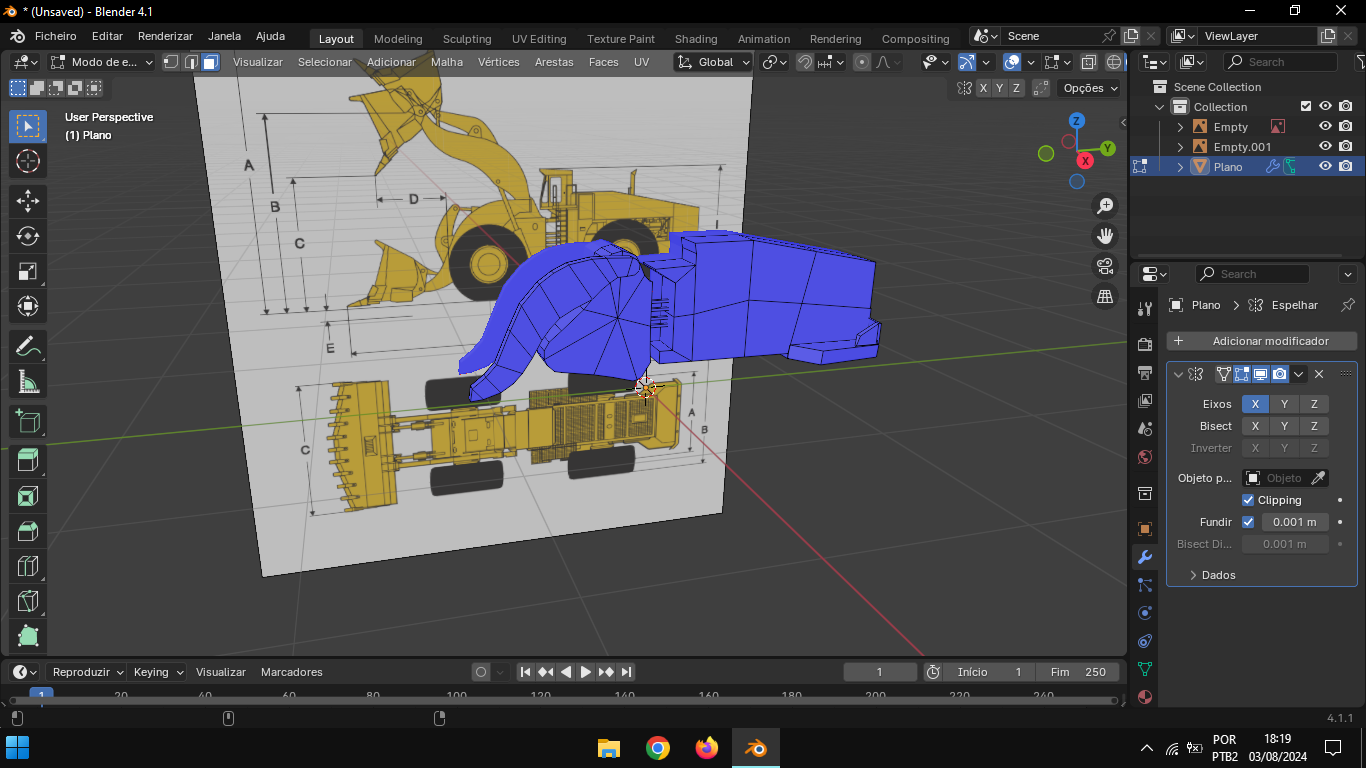The height and width of the screenshot is (768, 1366).
Task: Open the Ficheiro menu
Action: coord(55,36)
